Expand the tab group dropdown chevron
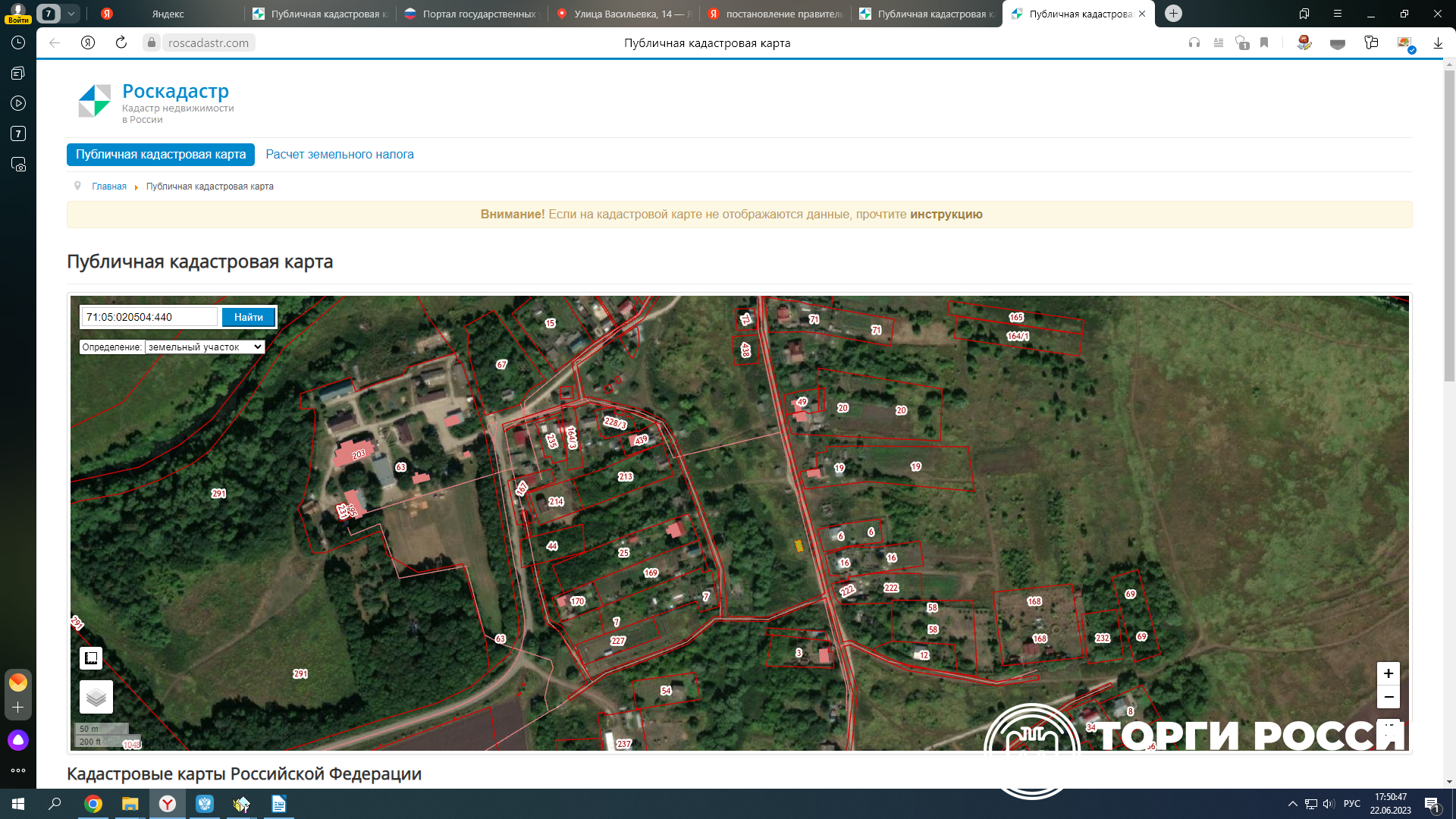The height and width of the screenshot is (819, 1456). tap(71, 14)
